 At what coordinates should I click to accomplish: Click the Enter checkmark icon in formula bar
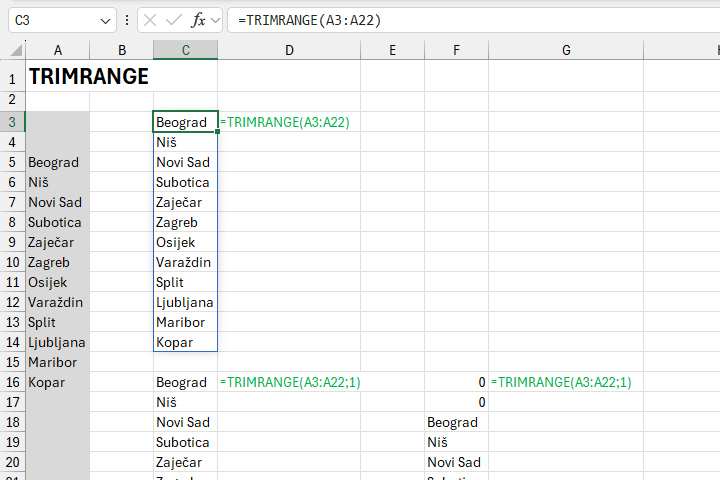pos(174,20)
